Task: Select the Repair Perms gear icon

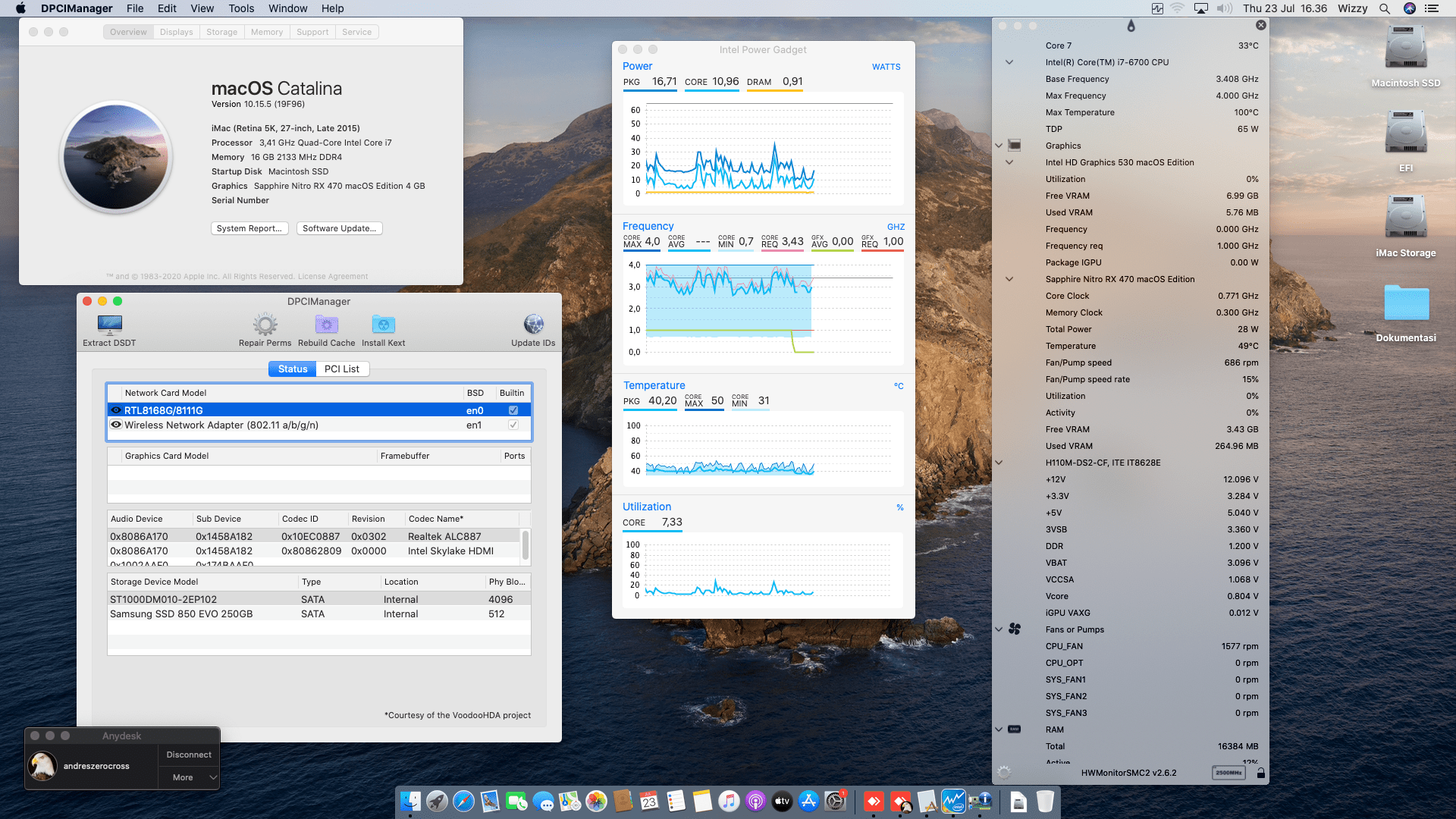Action: pos(264,325)
